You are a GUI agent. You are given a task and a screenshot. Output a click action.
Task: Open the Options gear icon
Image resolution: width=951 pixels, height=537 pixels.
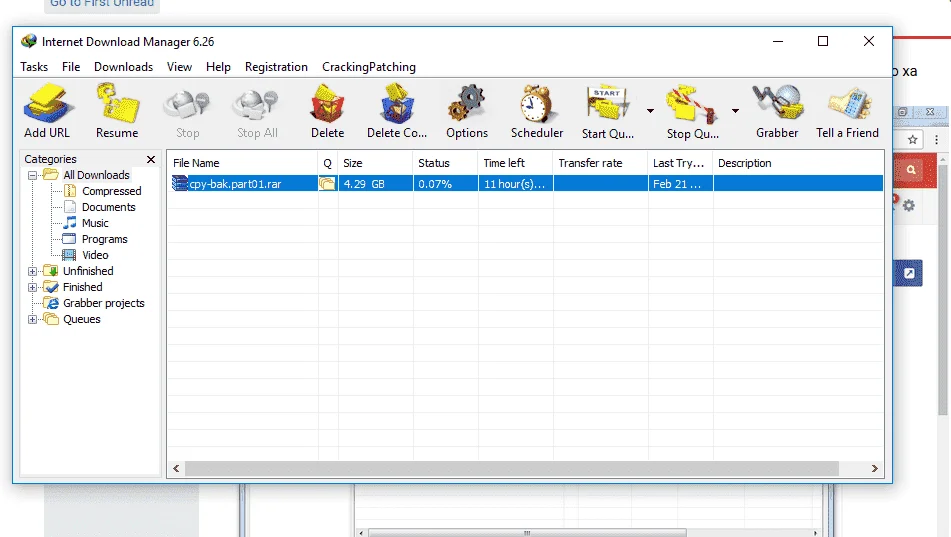467,111
